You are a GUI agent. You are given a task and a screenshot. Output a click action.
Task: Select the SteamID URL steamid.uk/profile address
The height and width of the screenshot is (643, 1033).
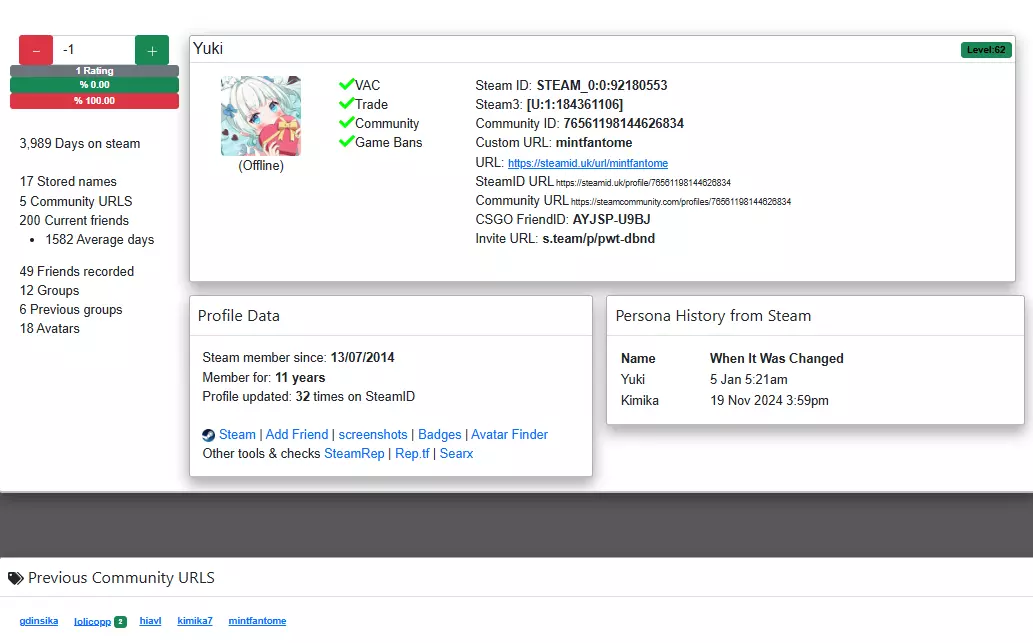643,183
